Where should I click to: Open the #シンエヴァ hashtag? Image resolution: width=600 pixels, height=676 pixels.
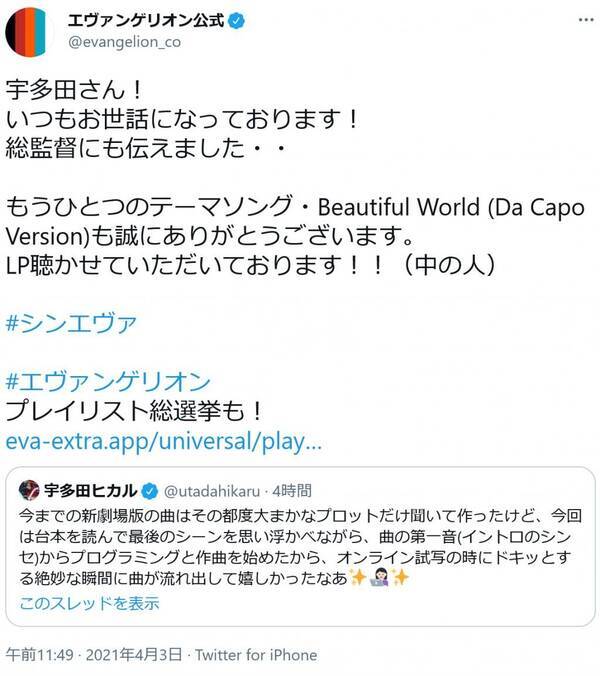(71, 323)
